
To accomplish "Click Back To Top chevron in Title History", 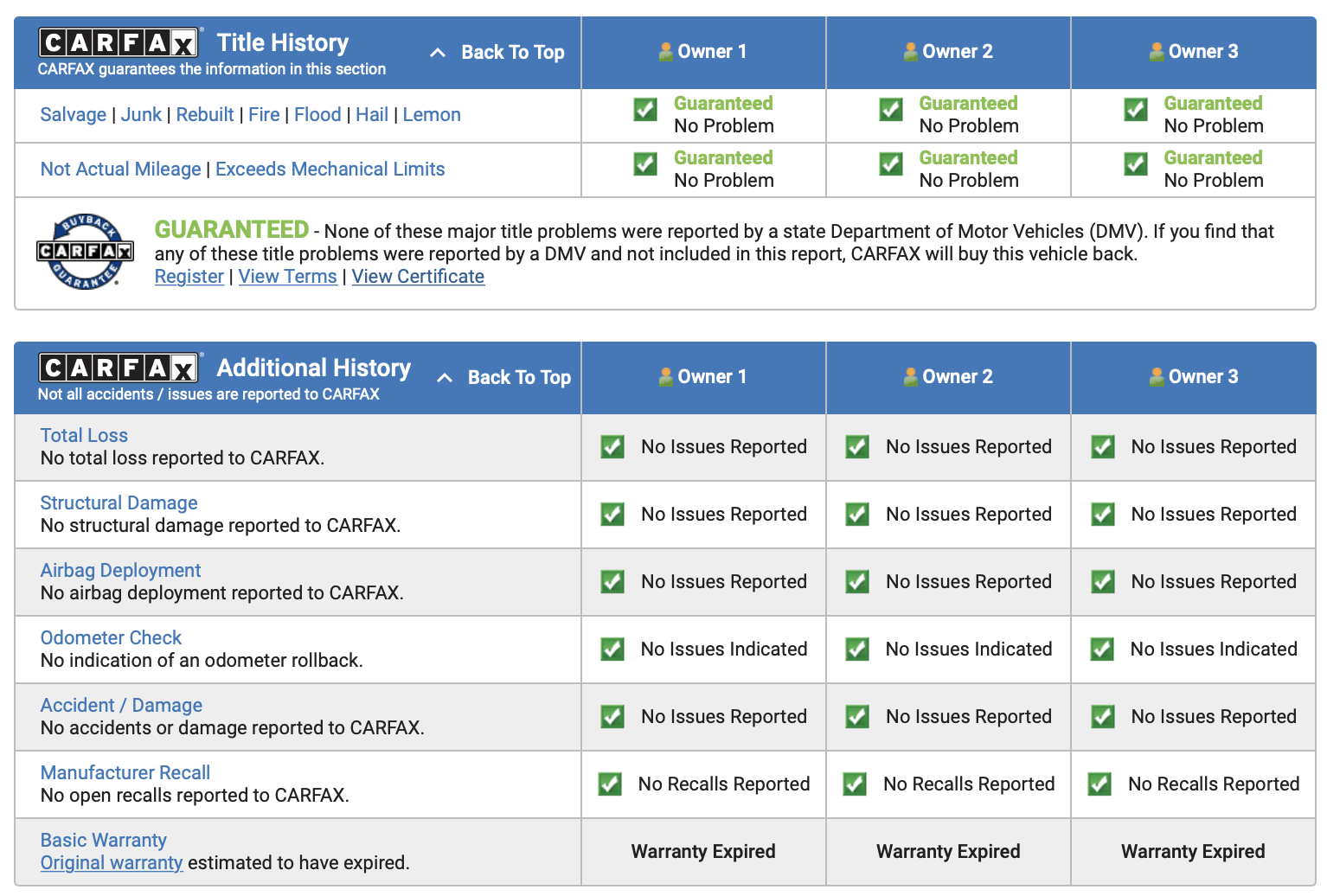I will pyautogui.click(x=438, y=53).
